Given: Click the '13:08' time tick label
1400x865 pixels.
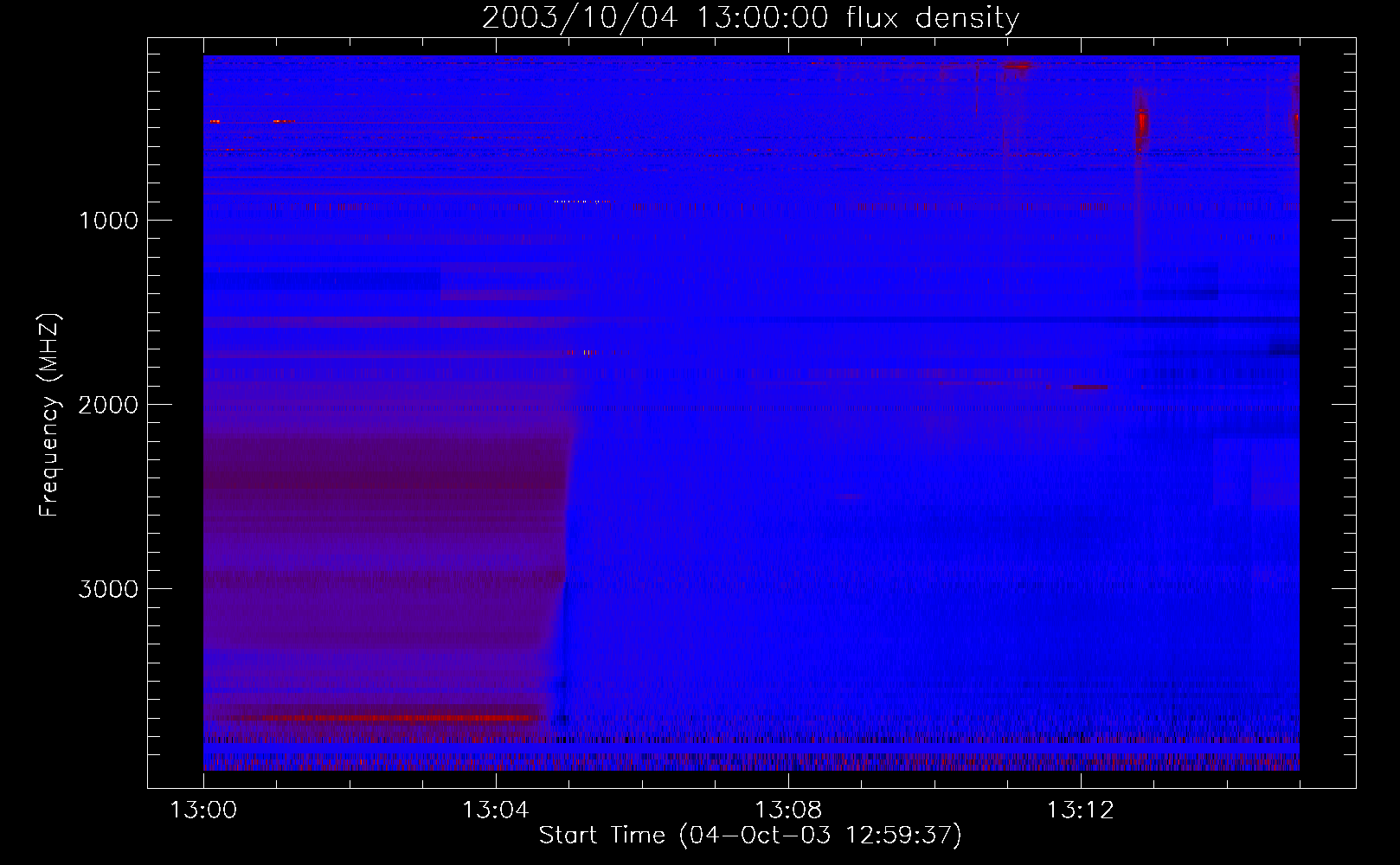Looking at the screenshot, I should [x=788, y=811].
